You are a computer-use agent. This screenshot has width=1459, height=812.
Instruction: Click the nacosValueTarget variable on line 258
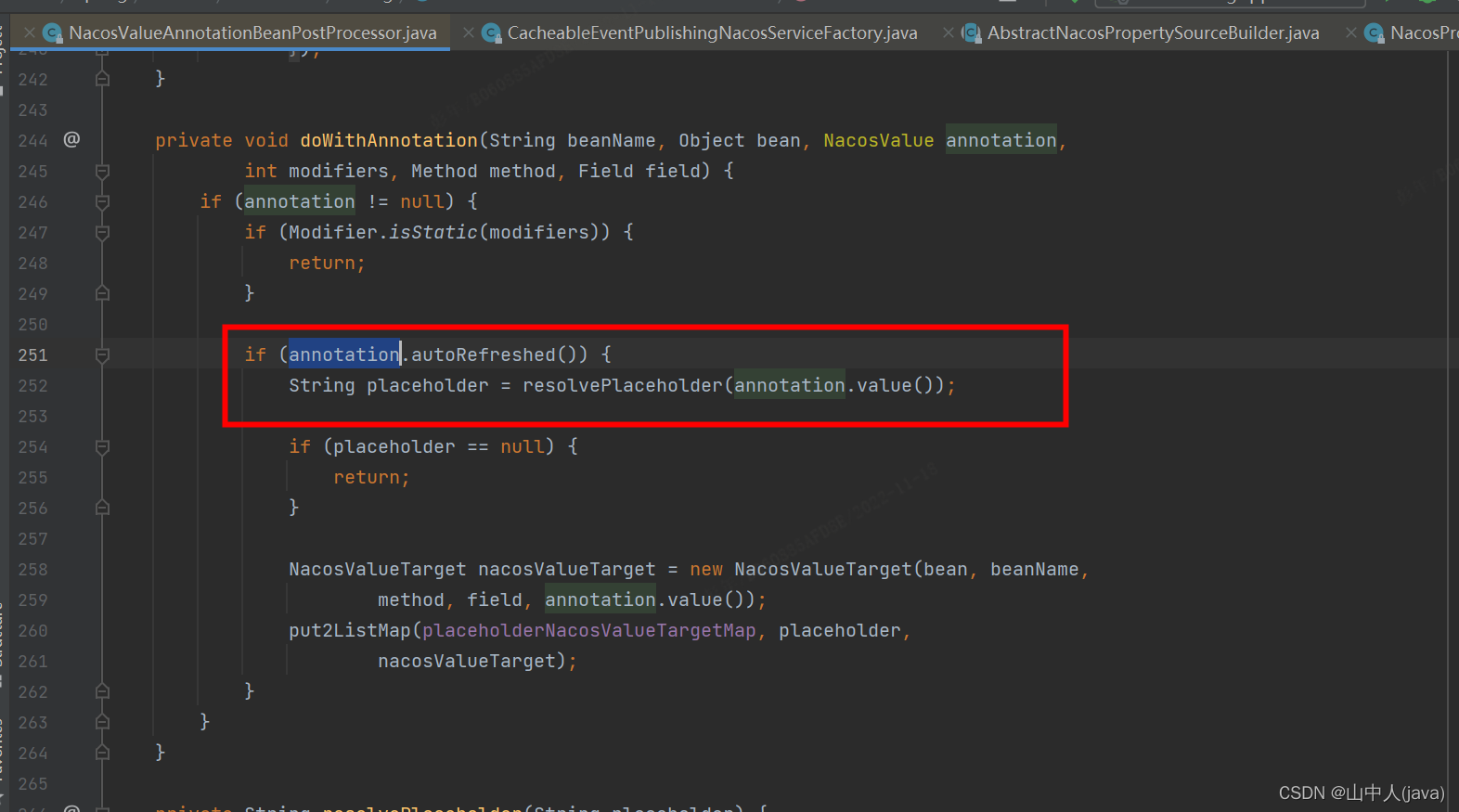[x=567, y=569]
